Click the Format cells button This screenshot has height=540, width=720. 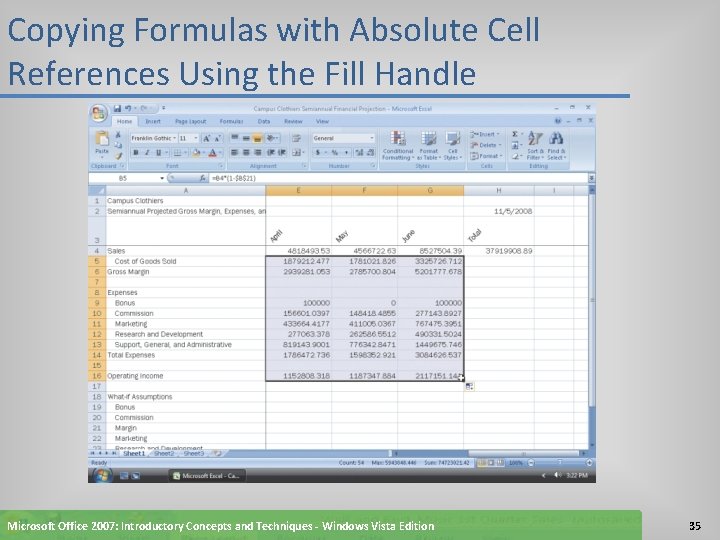486,156
